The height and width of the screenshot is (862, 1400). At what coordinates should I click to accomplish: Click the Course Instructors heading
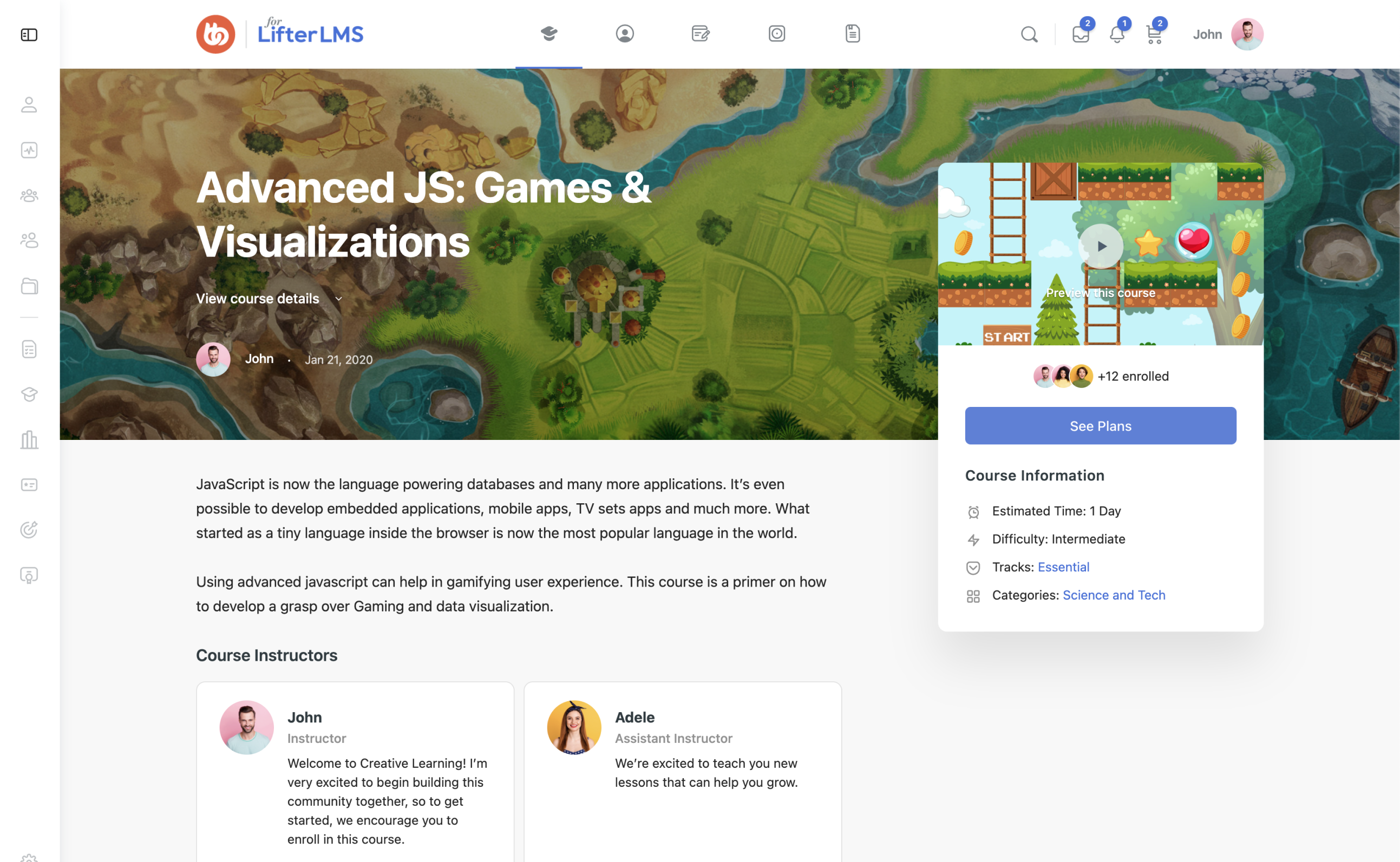pos(267,656)
